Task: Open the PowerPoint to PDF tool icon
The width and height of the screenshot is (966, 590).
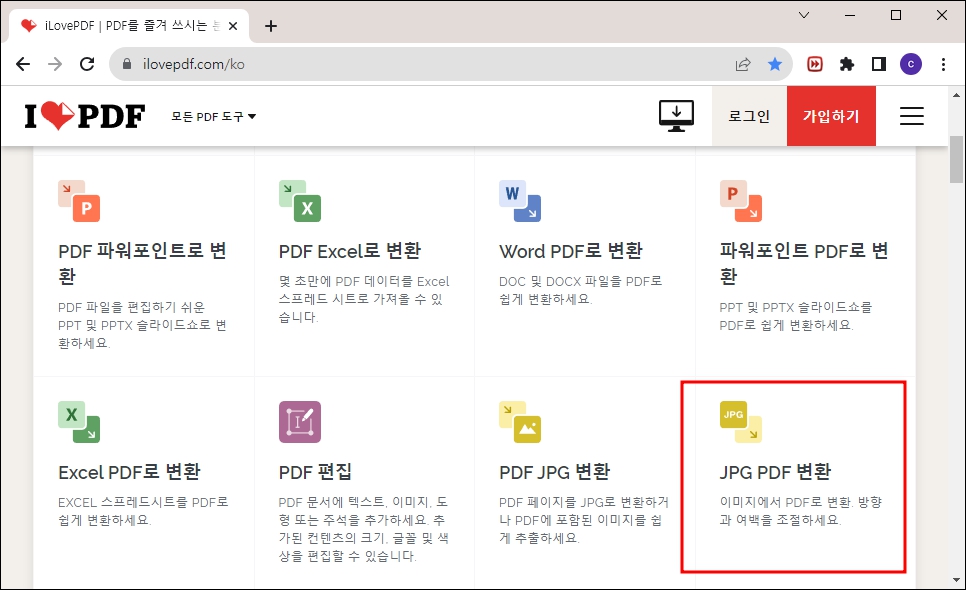Action: pos(741,201)
